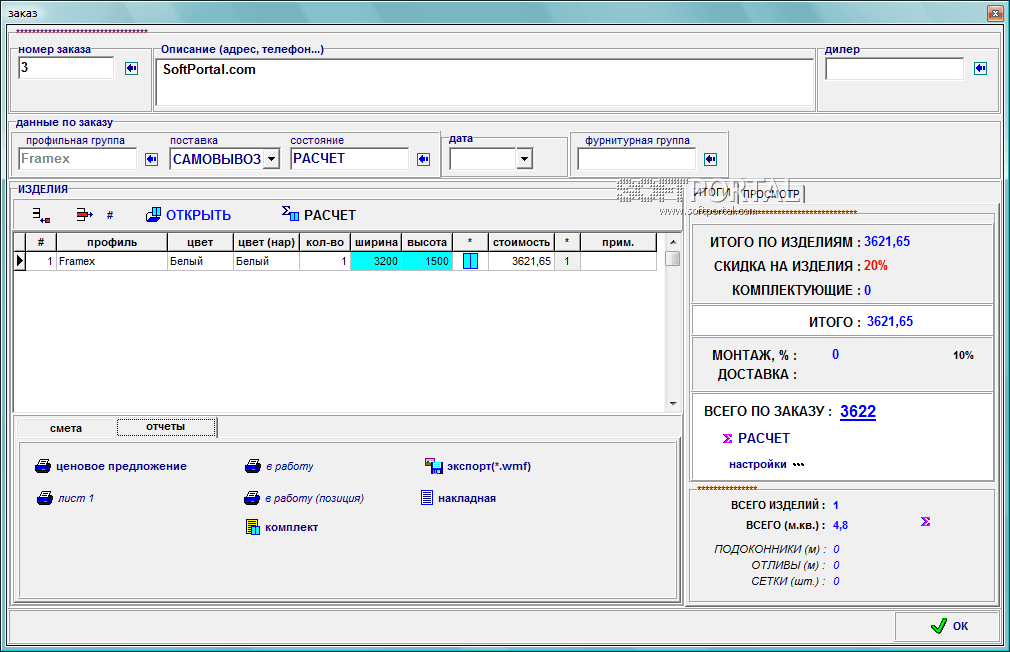This screenshot has width=1010, height=652.
Task: Click the комплект link
Action: point(292,527)
